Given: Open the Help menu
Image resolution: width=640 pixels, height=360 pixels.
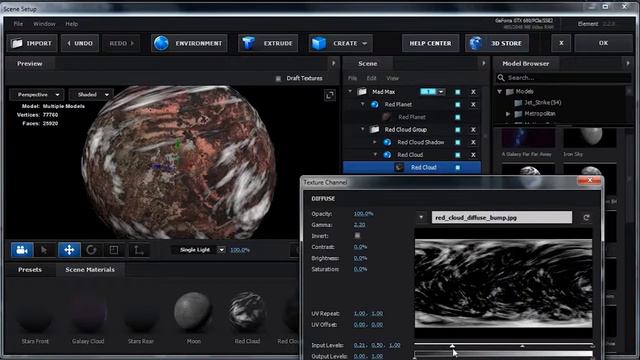Looking at the screenshot, I should tap(71, 24).
